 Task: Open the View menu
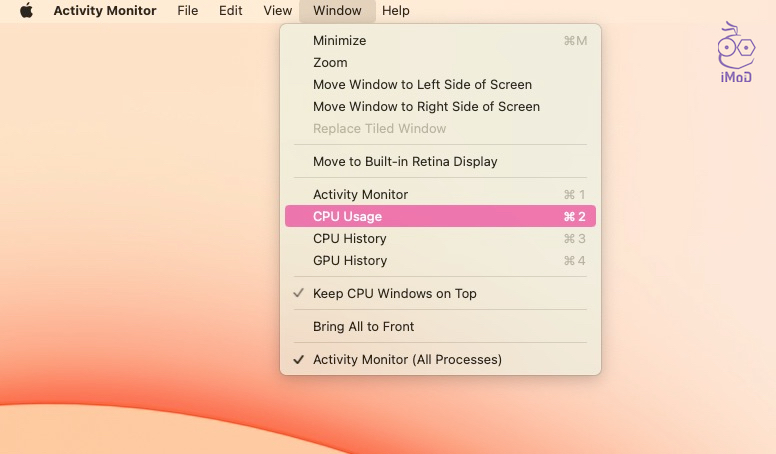(278, 11)
